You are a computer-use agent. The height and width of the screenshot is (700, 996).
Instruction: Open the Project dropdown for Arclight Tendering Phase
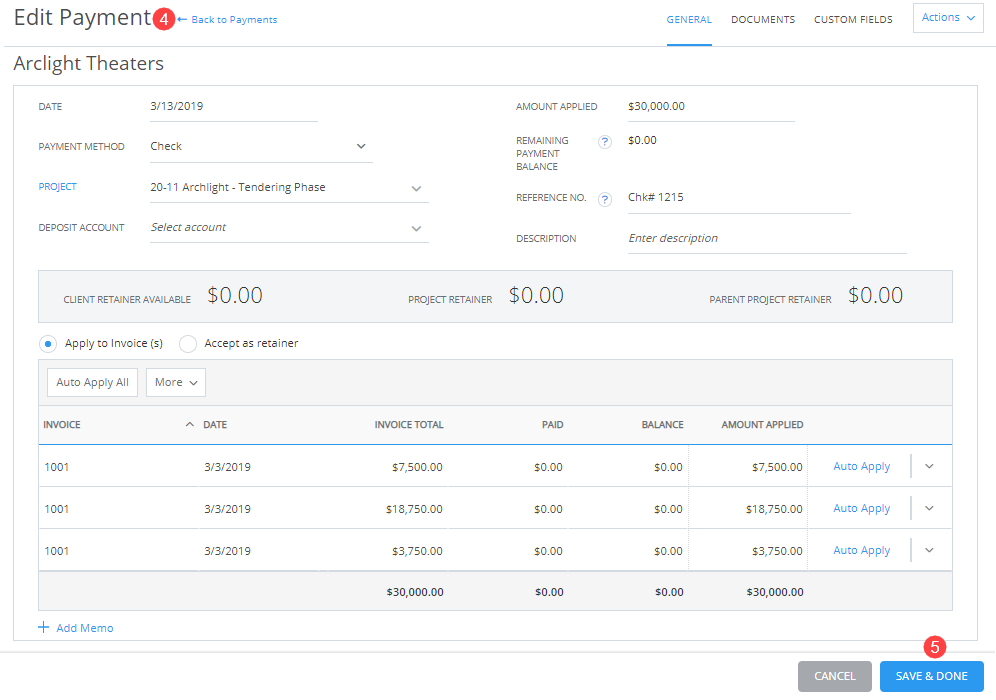point(418,186)
